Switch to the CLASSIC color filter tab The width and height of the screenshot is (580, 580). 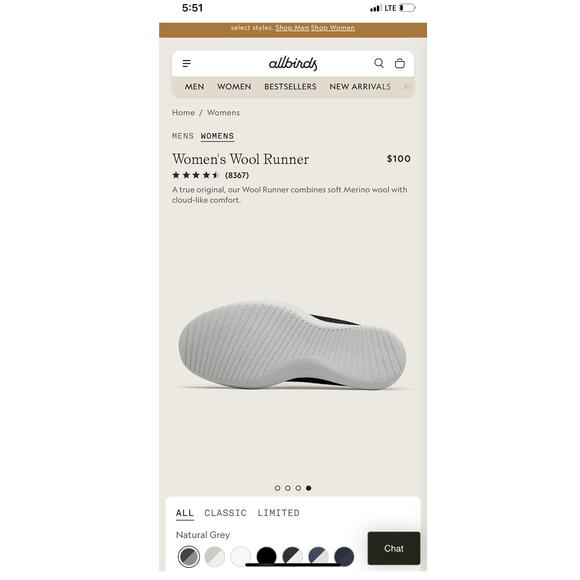pyautogui.click(x=226, y=513)
